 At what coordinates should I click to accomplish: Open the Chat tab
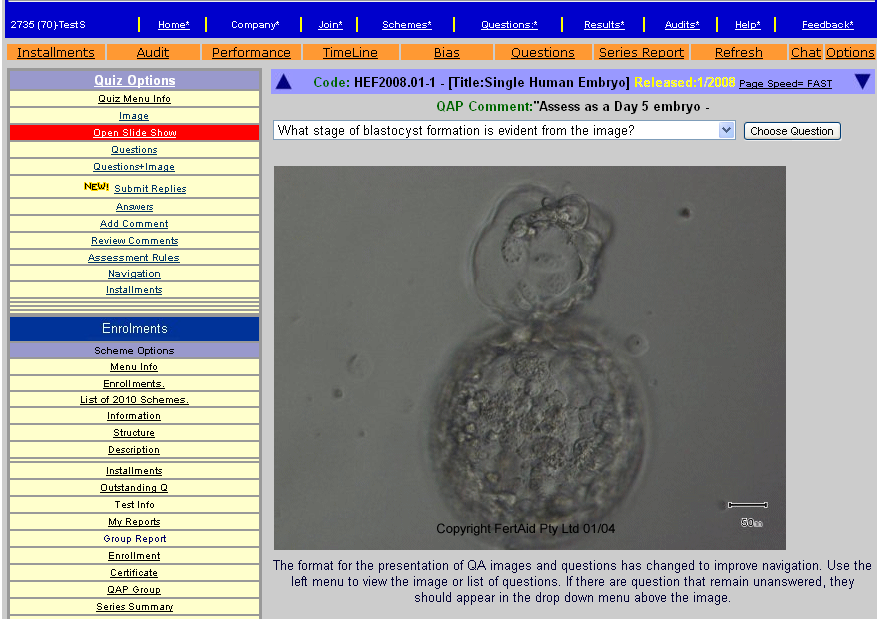pyautogui.click(x=805, y=53)
